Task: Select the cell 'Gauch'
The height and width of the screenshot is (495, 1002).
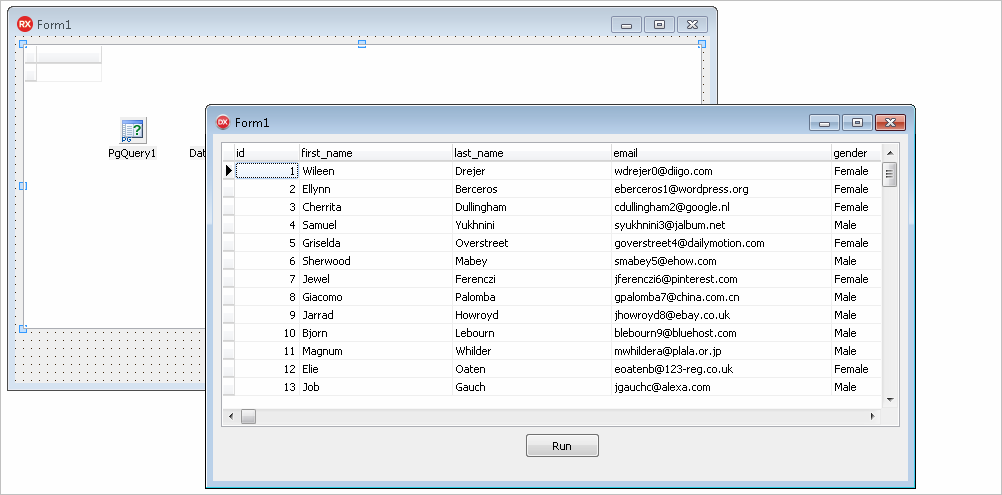Action: pyautogui.click(x=532, y=386)
